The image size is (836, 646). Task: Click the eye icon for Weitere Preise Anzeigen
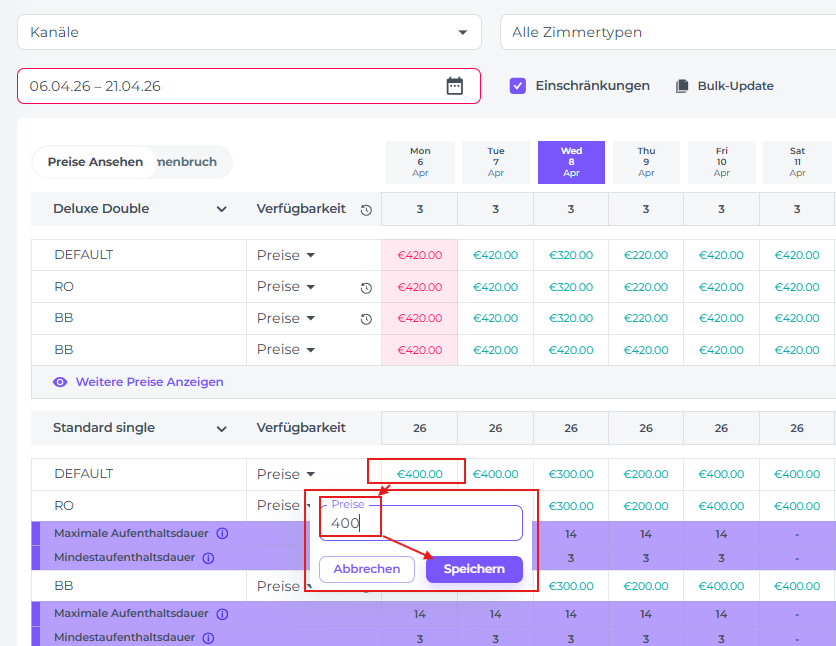point(60,382)
